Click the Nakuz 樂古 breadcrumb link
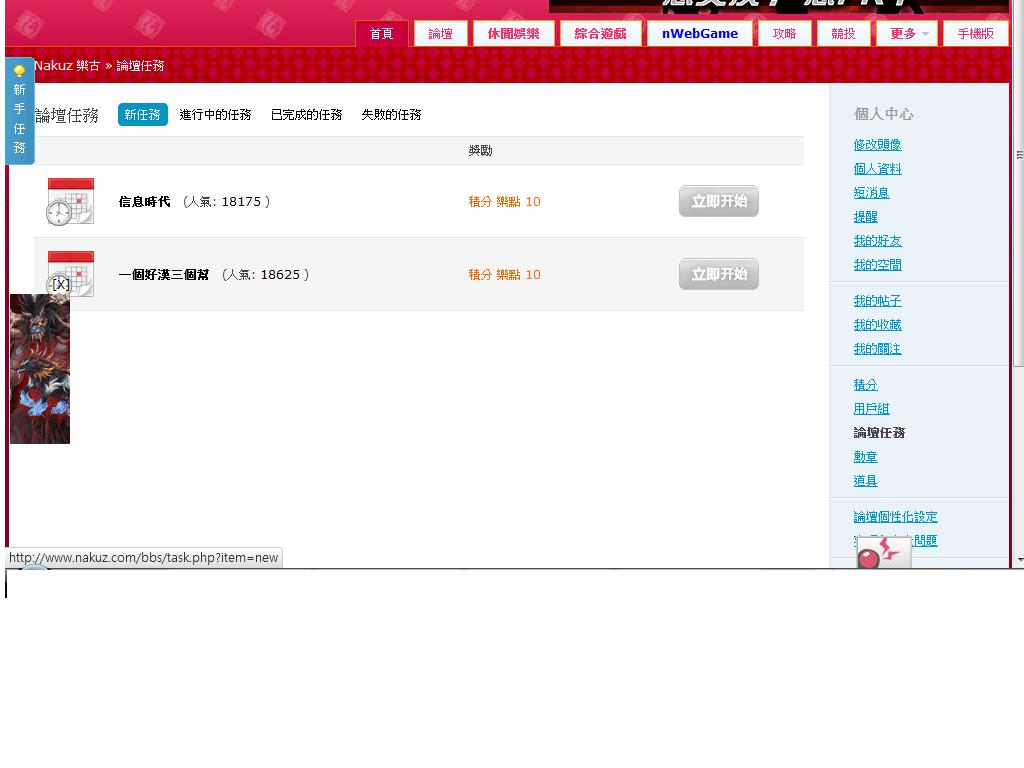1024x768 pixels. 67,66
